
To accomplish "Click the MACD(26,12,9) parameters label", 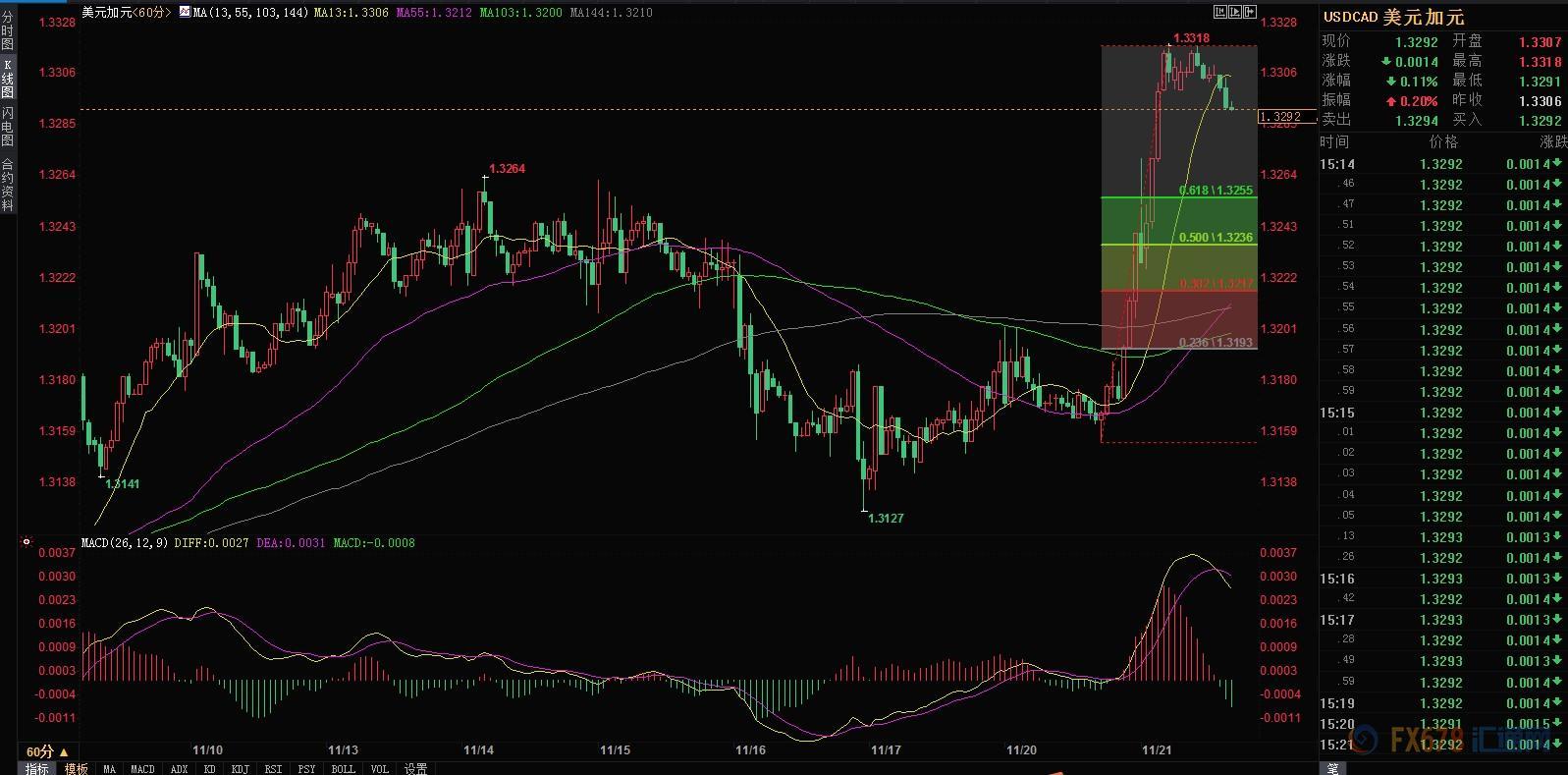I will pyautogui.click(x=125, y=542).
